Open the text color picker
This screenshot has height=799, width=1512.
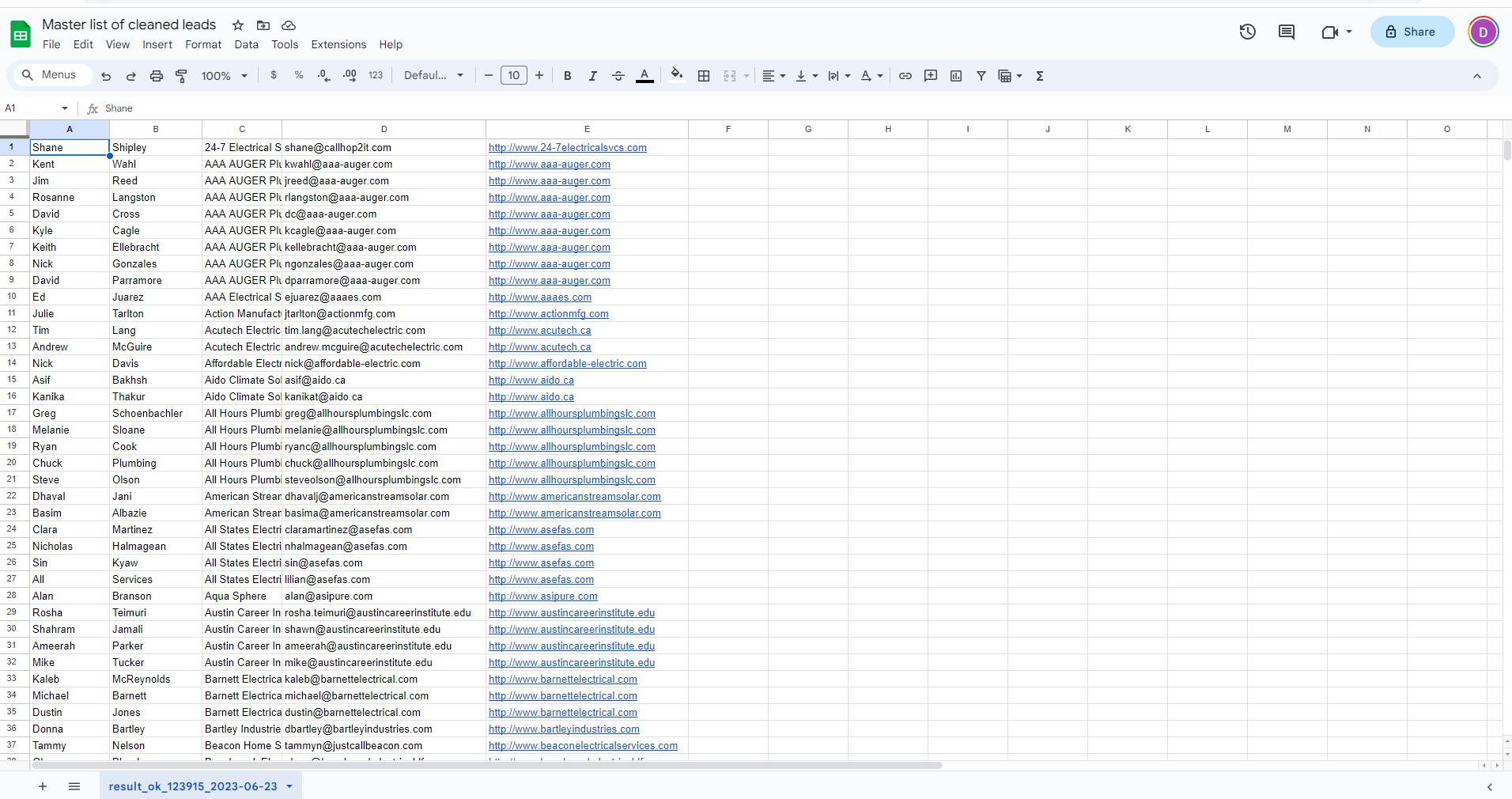point(644,76)
